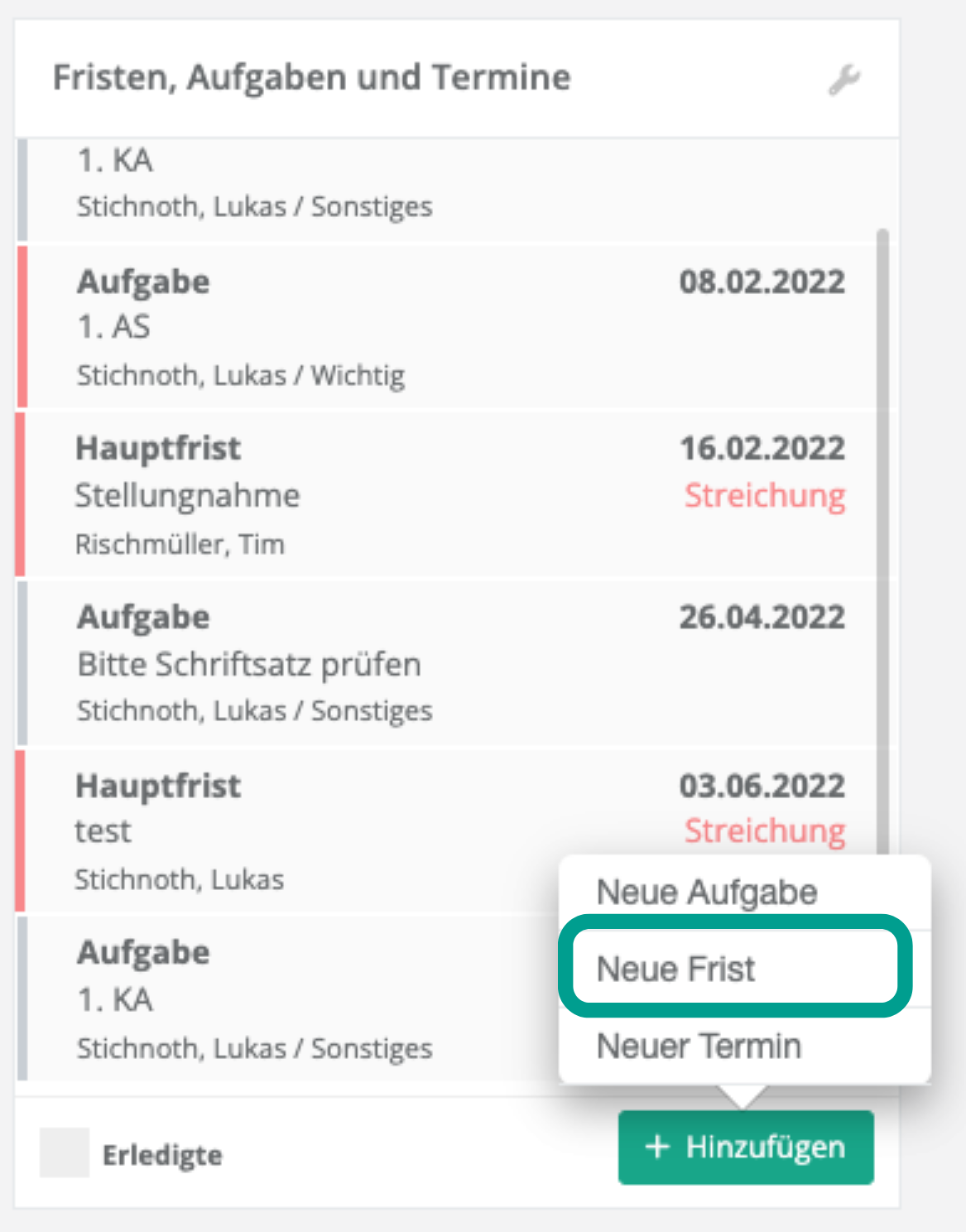
Task: Pick Neuer Termin menu entry
Action: tap(699, 1046)
